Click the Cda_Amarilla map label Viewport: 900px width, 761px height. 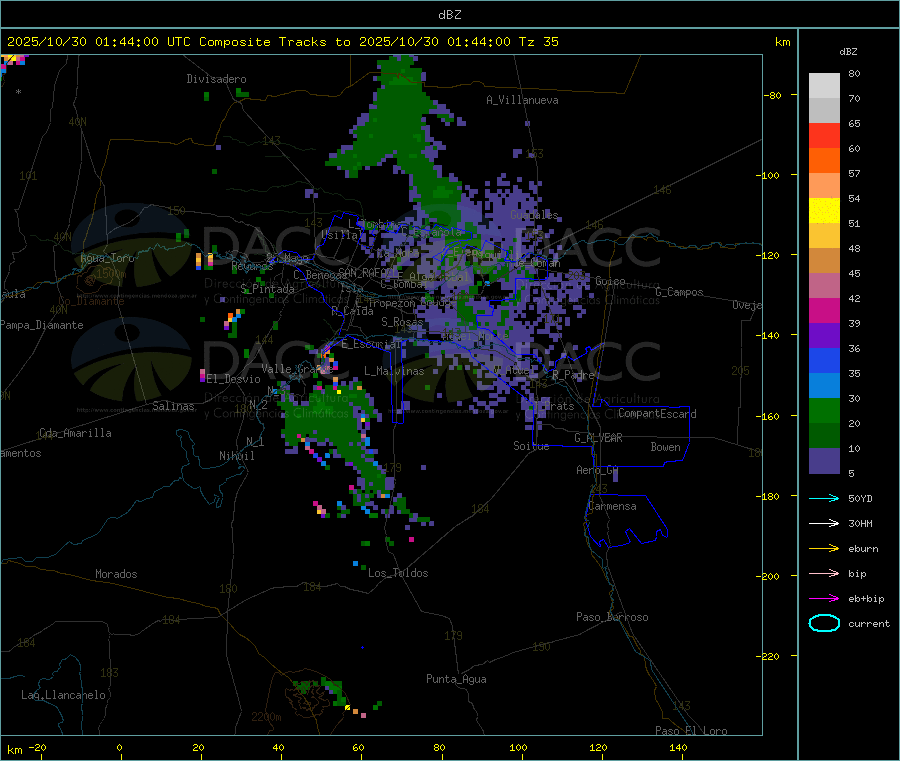(x=75, y=433)
